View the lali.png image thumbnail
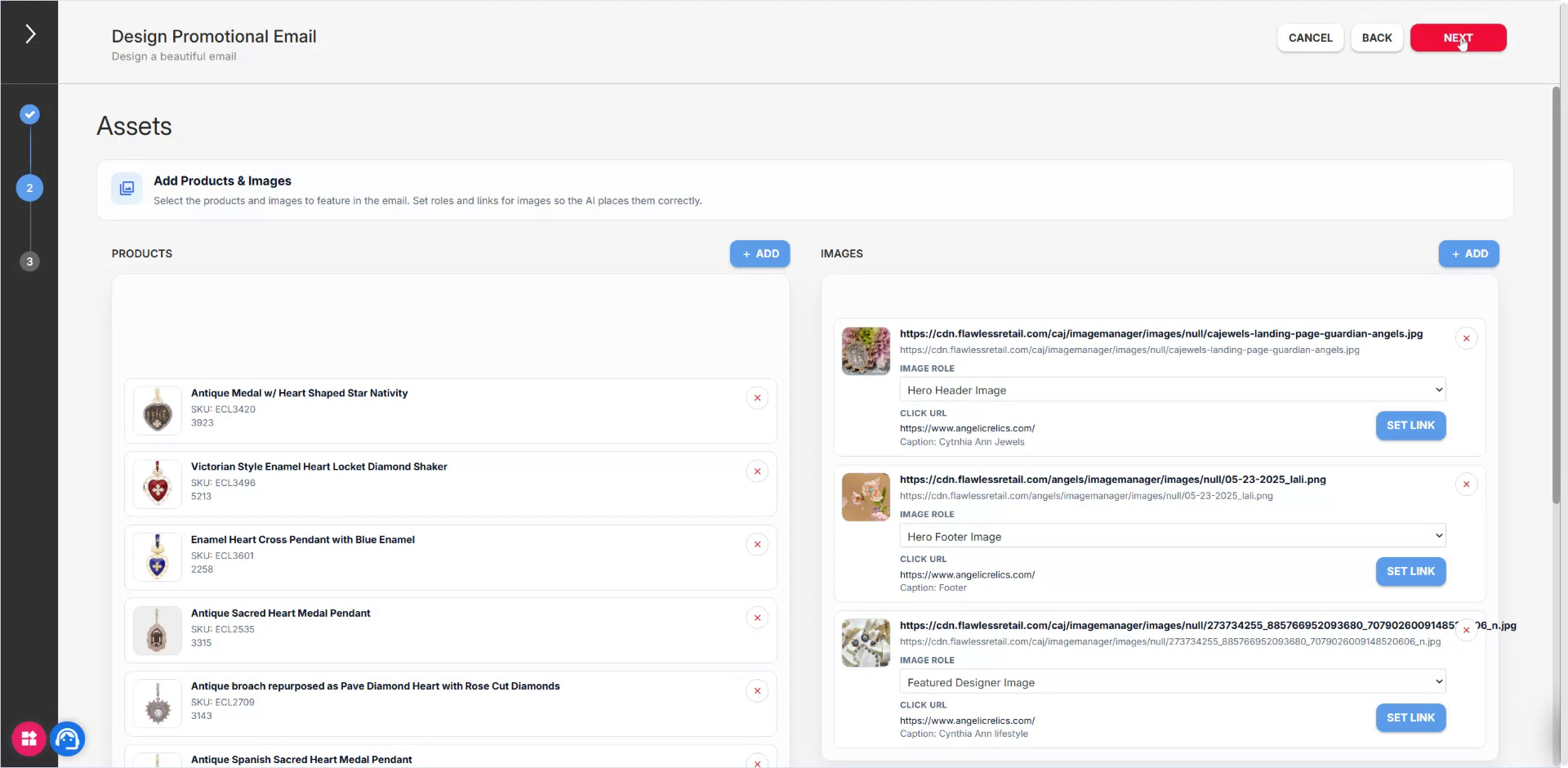 [x=866, y=498]
